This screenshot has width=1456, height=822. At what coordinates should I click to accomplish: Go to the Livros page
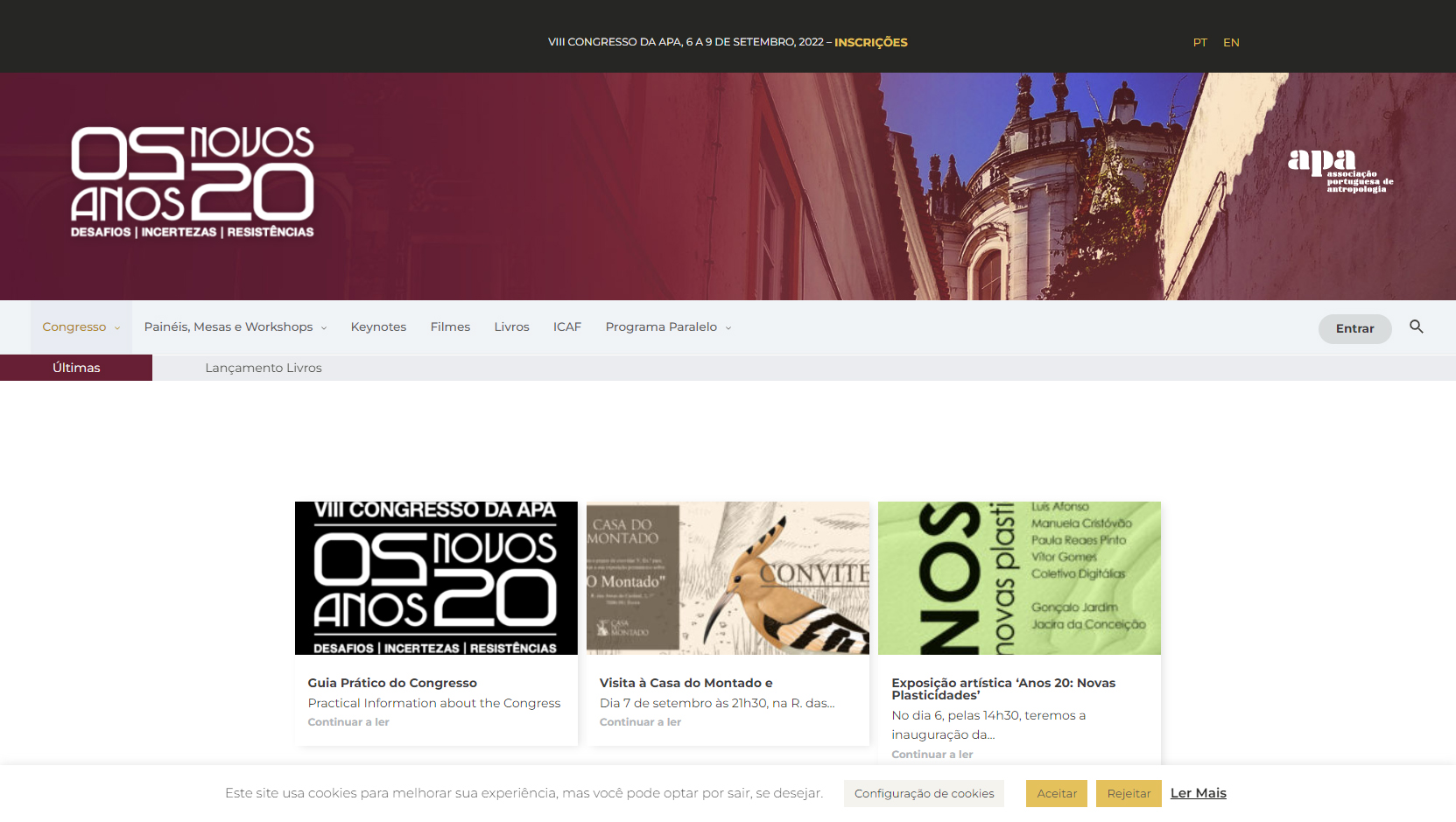coord(511,327)
